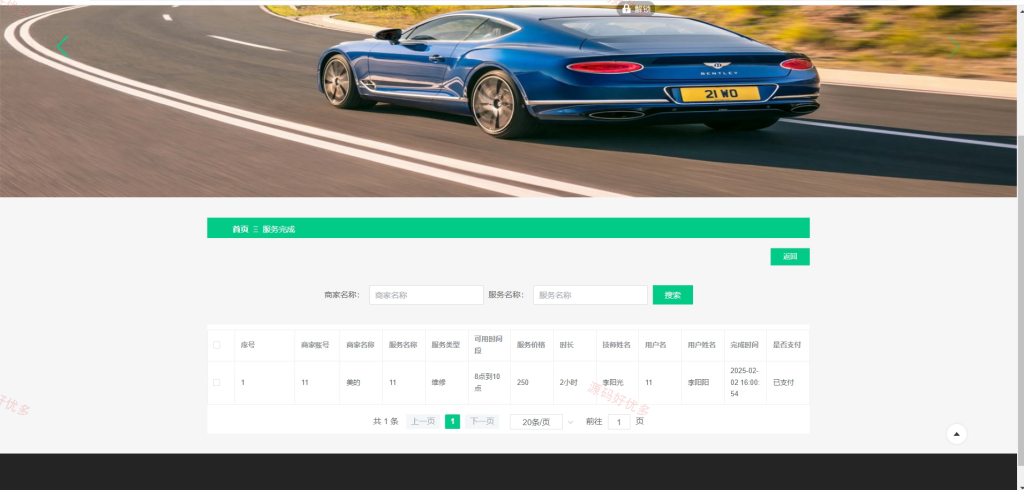Click the 服务名称: search label
The image size is (1024, 490).
[x=506, y=295]
